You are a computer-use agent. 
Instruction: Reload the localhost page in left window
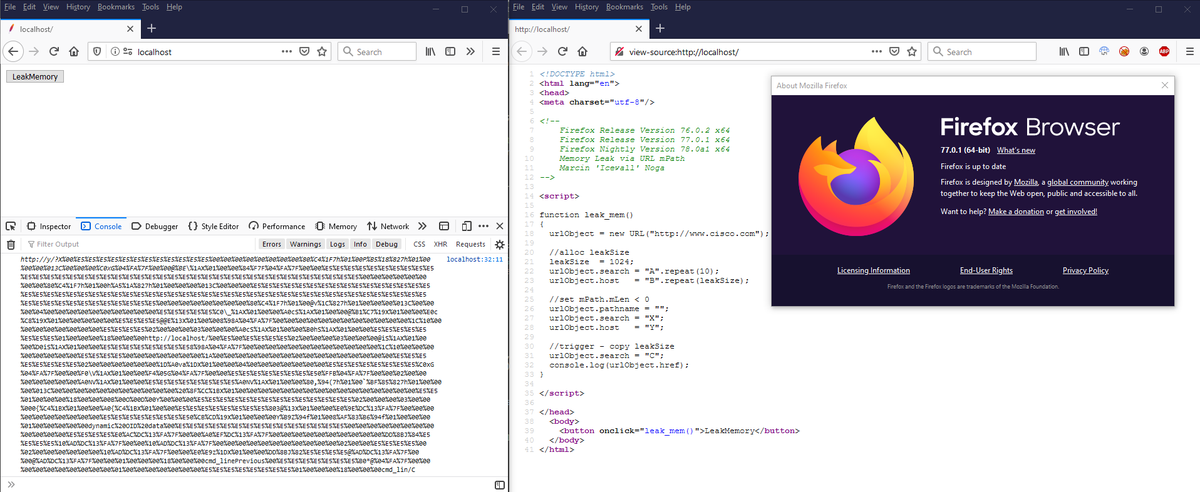tap(53, 51)
